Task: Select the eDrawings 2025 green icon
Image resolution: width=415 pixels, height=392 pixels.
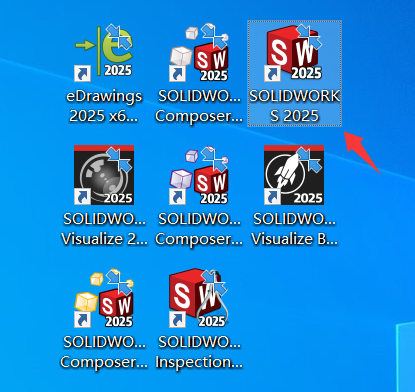Action: point(104,51)
